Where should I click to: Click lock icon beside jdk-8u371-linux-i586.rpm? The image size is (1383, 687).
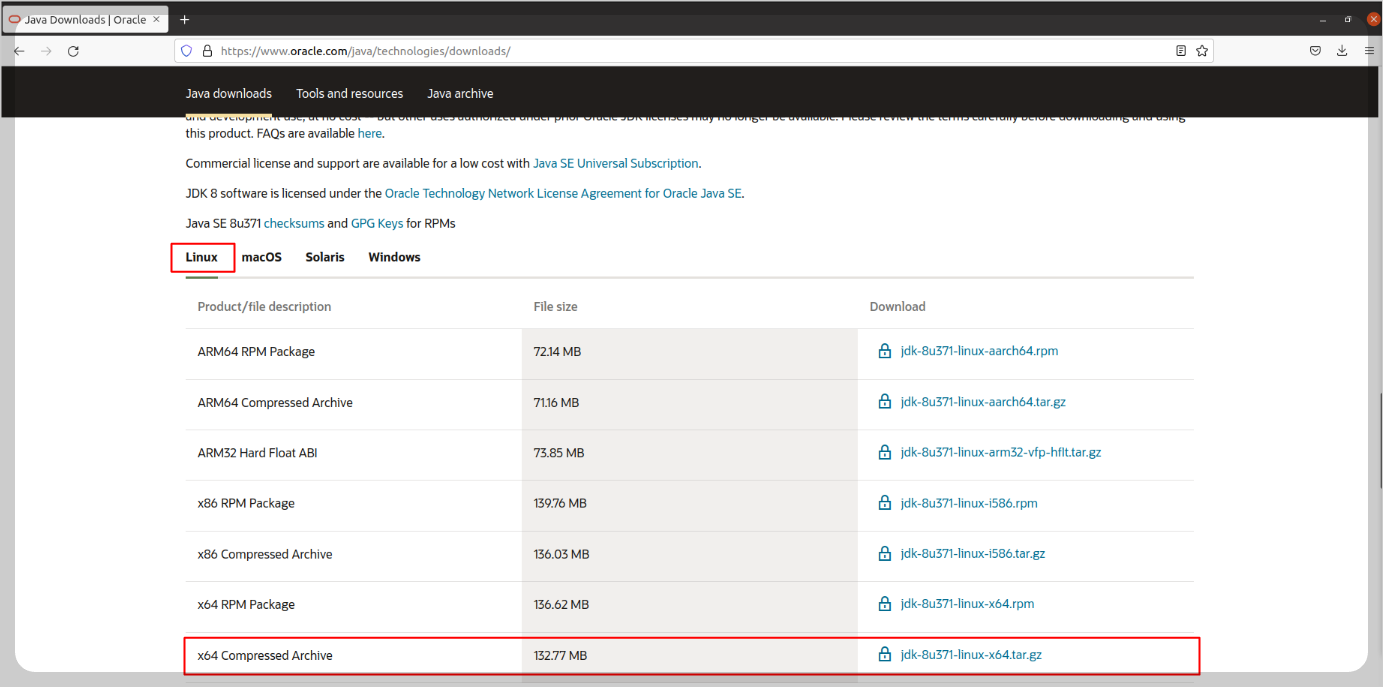[x=884, y=503]
